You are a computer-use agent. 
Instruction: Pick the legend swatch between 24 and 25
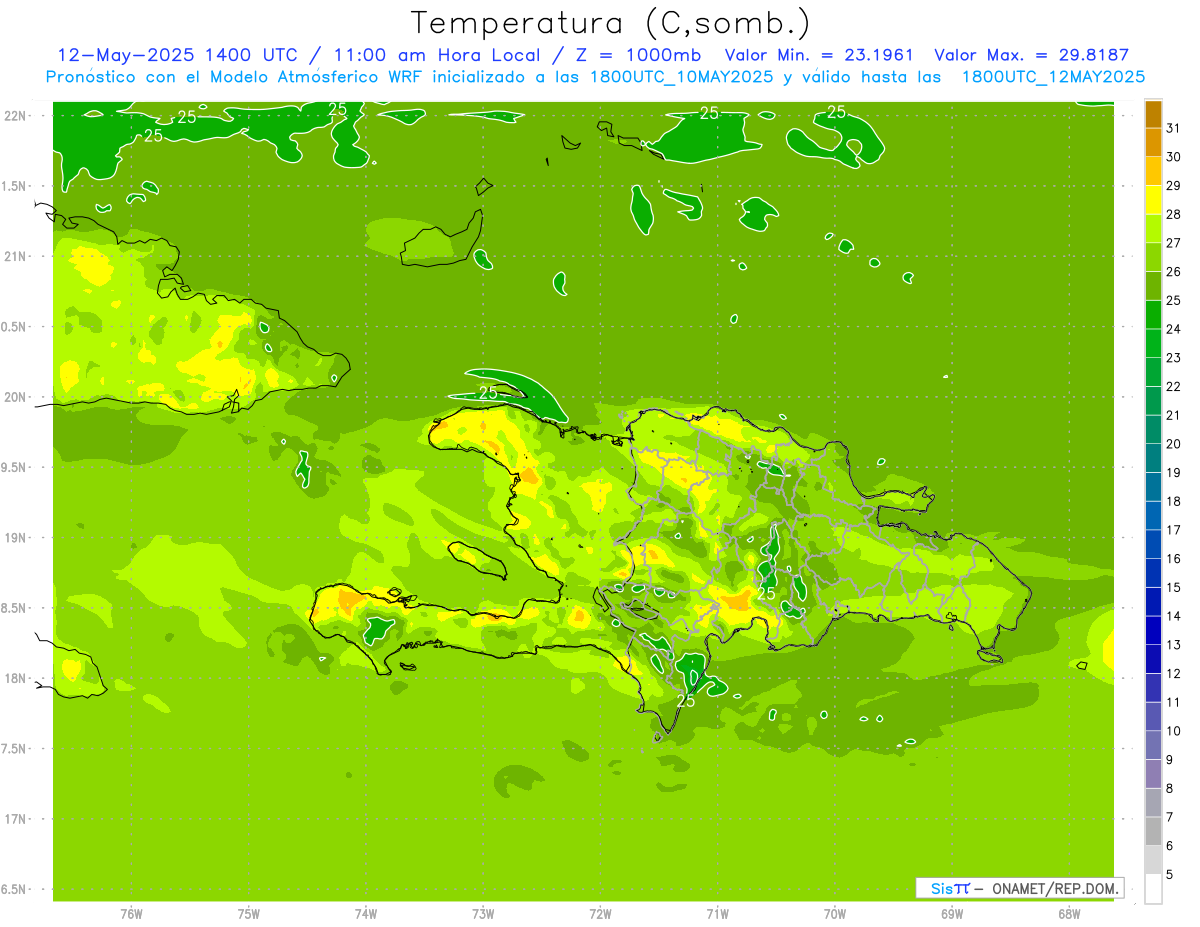[x=1153, y=315]
